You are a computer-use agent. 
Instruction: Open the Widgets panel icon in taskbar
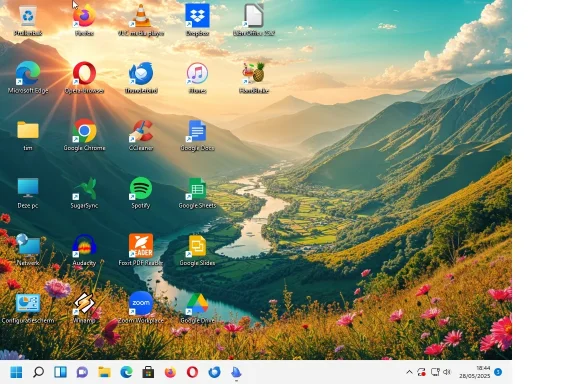[x=60, y=372]
